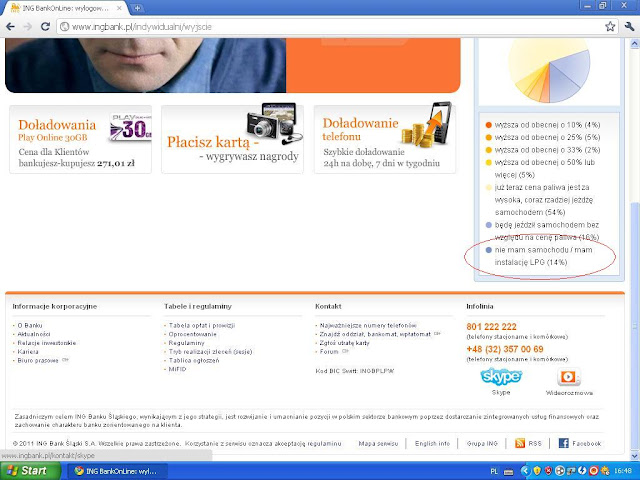Click the Informacje korporacyjne heading

tap(55, 306)
